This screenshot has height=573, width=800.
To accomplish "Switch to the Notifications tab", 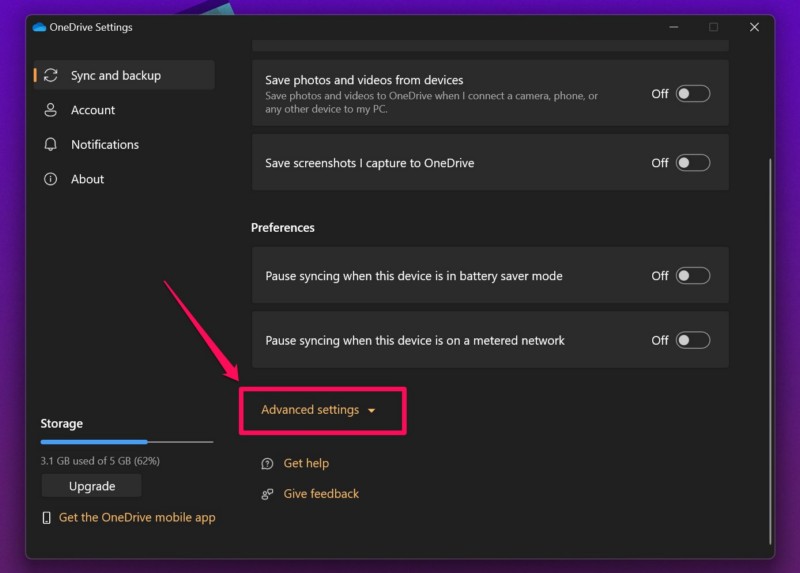I will (105, 145).
